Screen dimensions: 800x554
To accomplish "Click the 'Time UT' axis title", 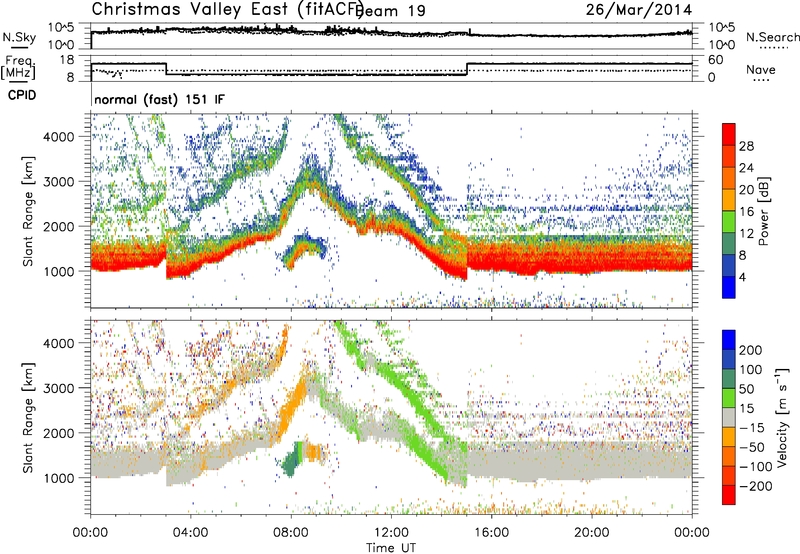I will point(391,548).
